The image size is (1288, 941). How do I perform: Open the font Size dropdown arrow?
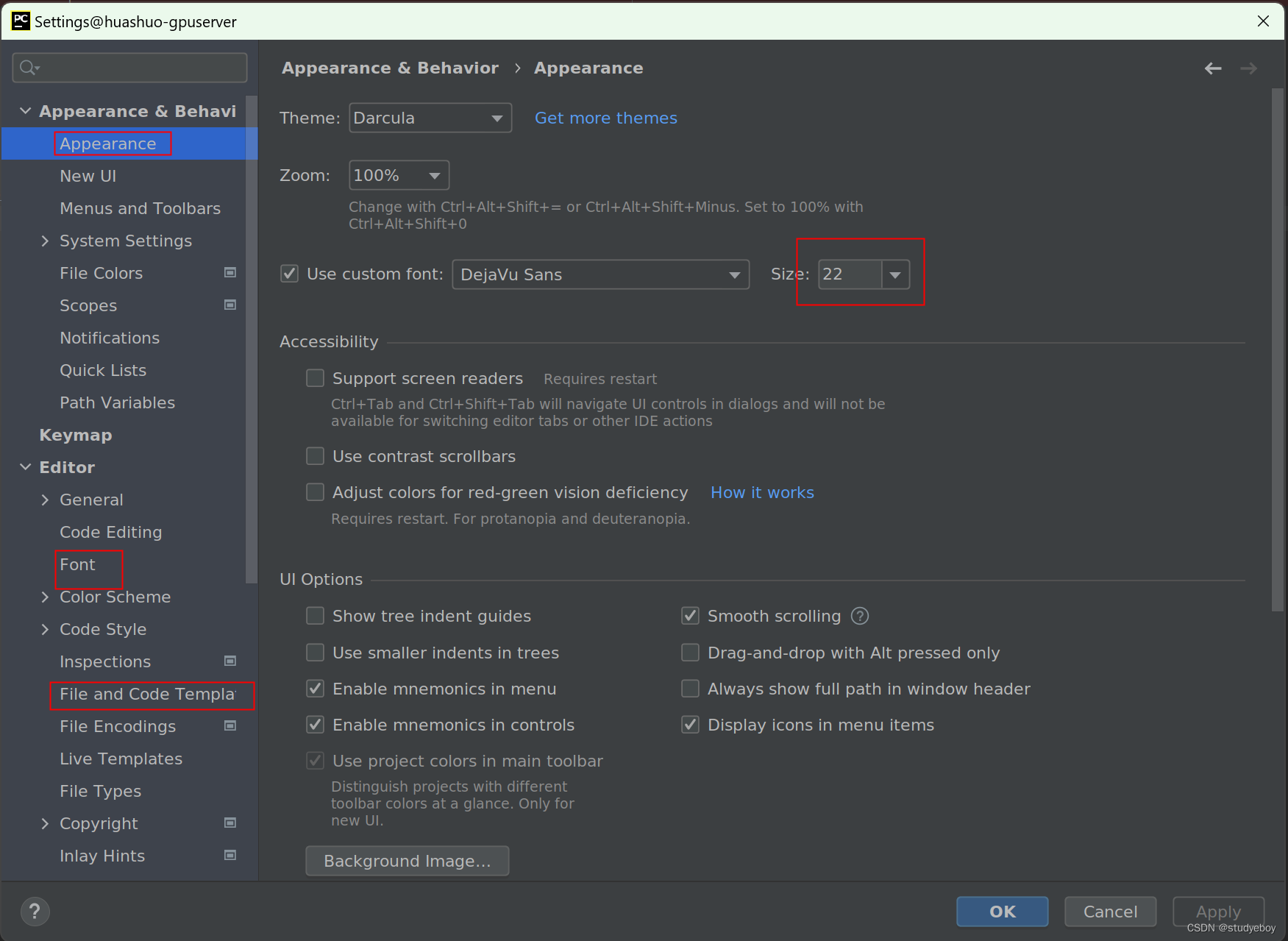pos(895,274)
